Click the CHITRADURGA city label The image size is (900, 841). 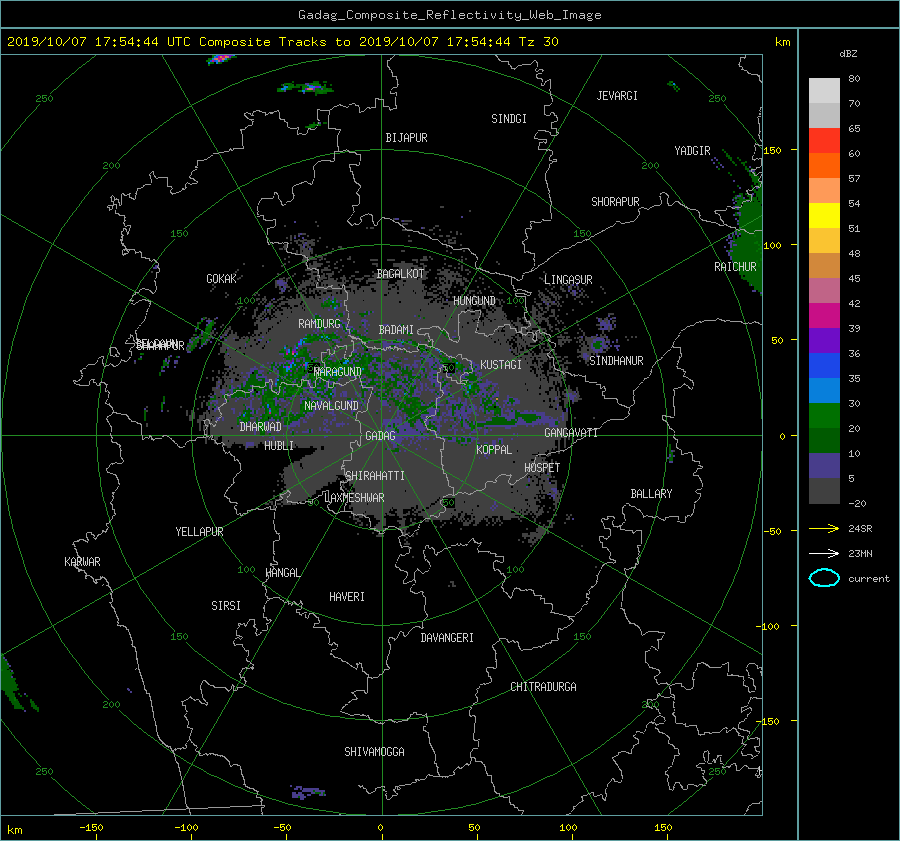543,687
